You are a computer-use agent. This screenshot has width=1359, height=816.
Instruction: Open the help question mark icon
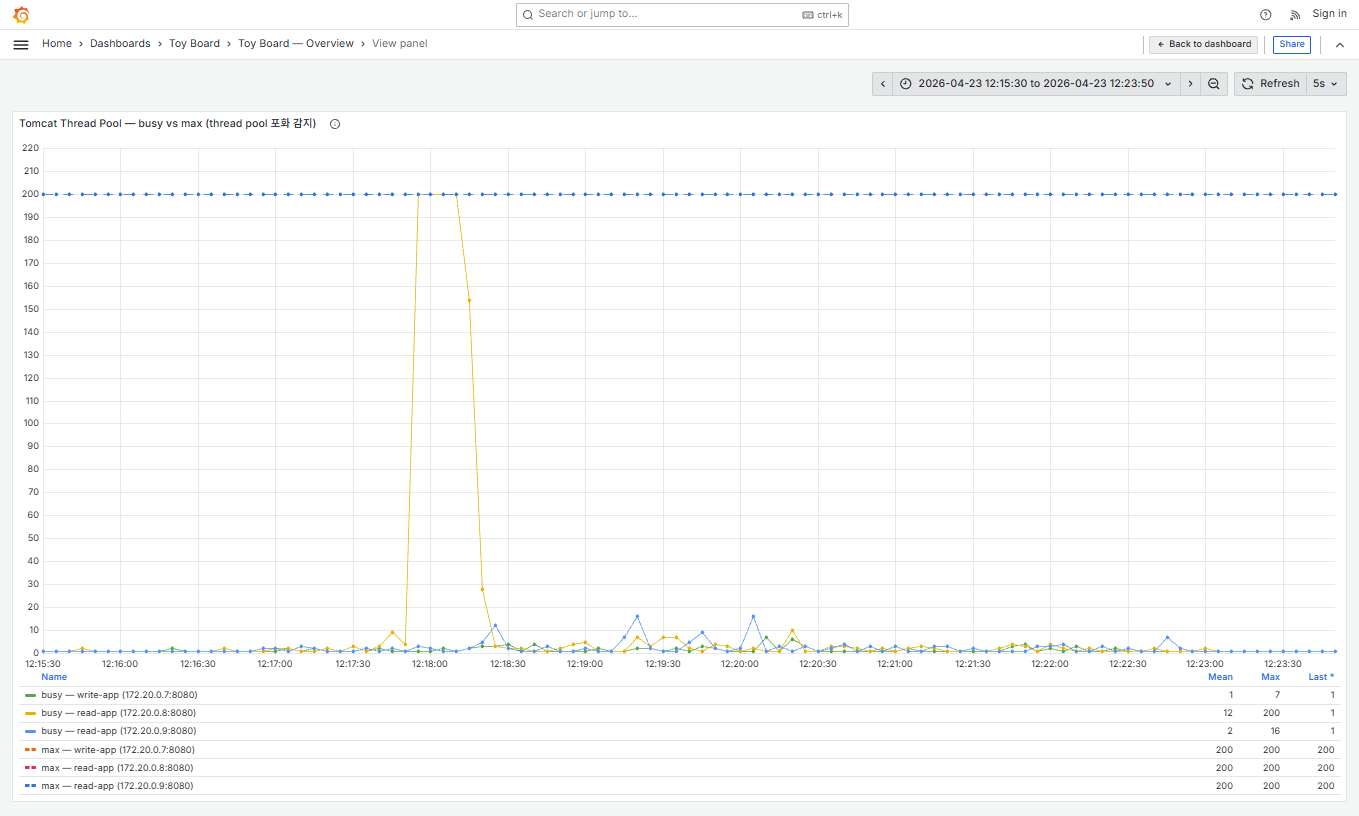(x=1266, y=15)
